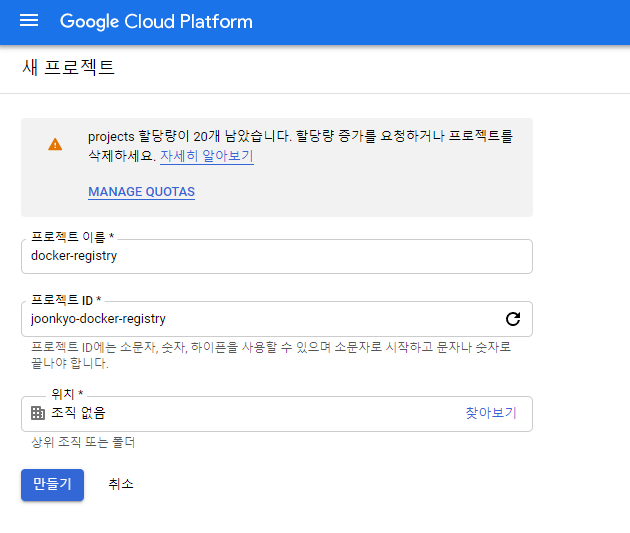The width and height of the screenshot is (630, 533).
Task: Click 찾아보기 to browse locations
Action: coord(491,413)
